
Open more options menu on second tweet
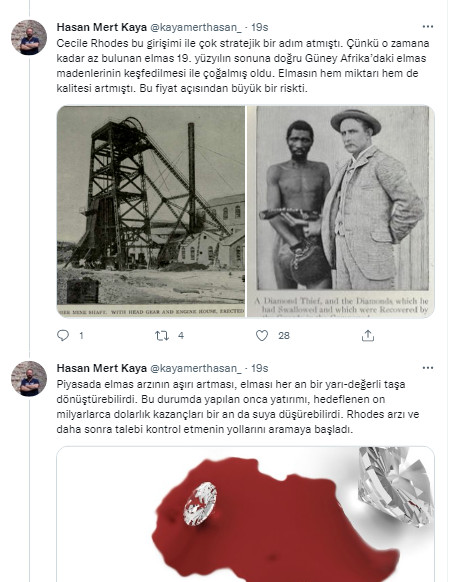pyautogui.click(x=428, y=368)
